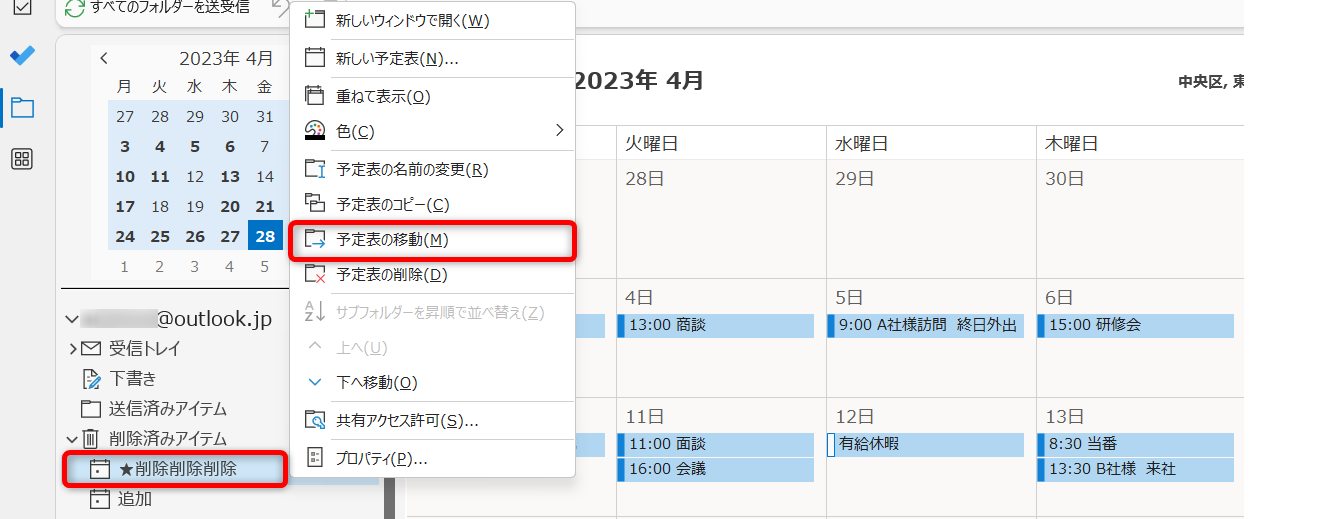Choose 予定表の削除(D) from context menu
Screen dimensions: 1344x519
pos(391,274)
